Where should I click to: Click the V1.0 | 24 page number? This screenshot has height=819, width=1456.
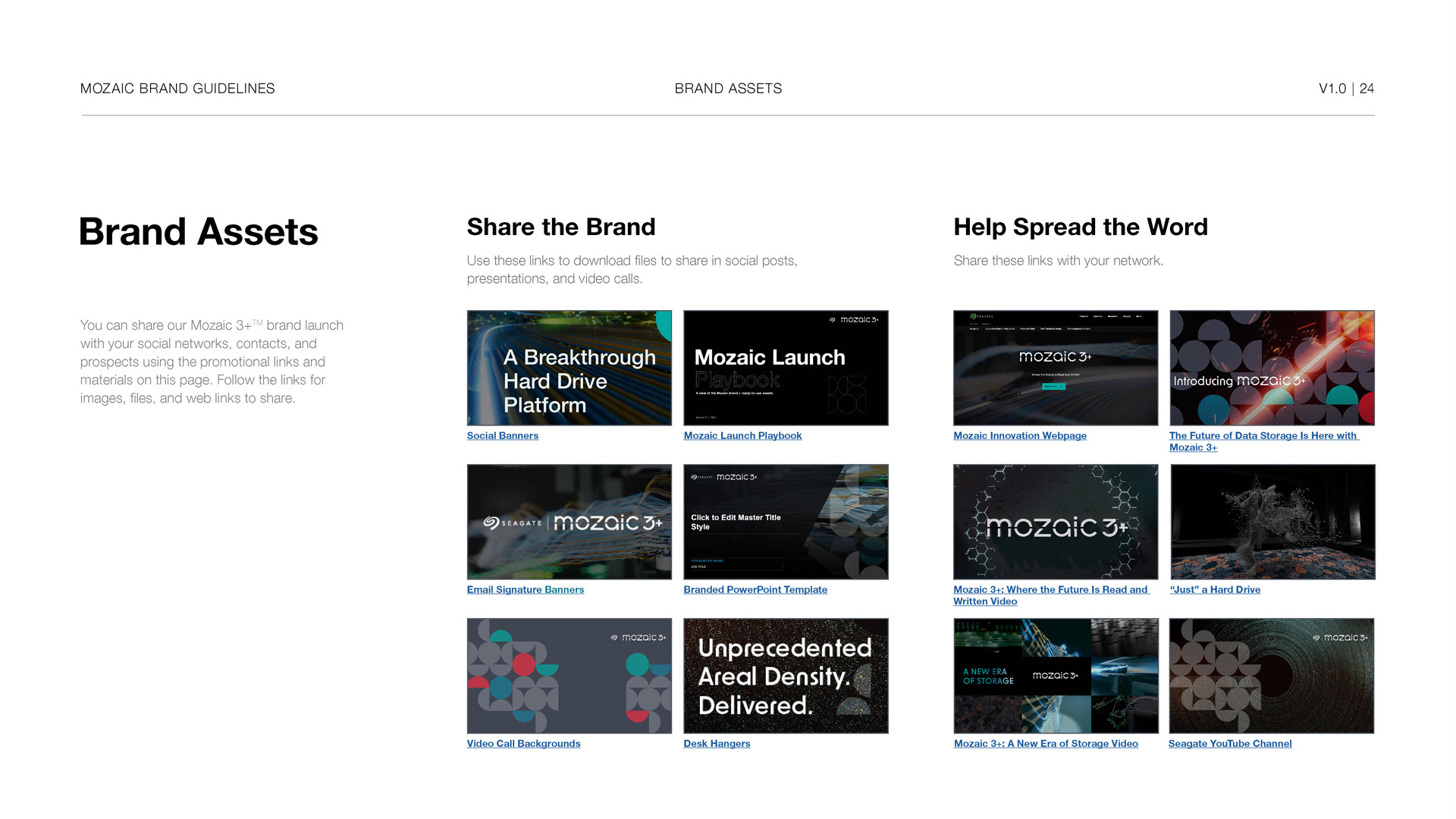click(1346, 89)
